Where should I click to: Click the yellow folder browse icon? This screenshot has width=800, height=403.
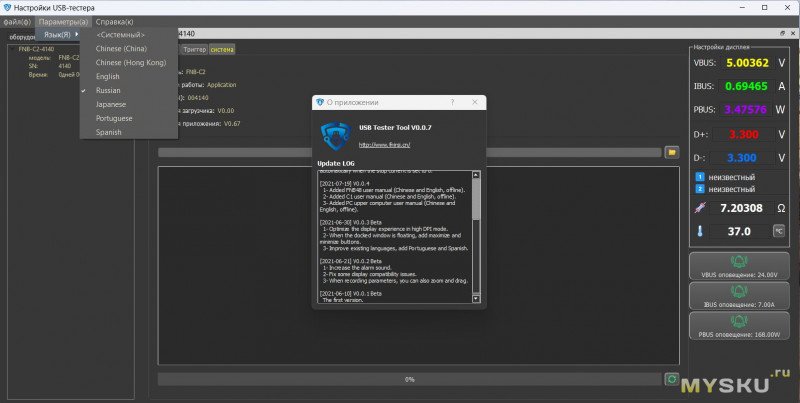673,152
